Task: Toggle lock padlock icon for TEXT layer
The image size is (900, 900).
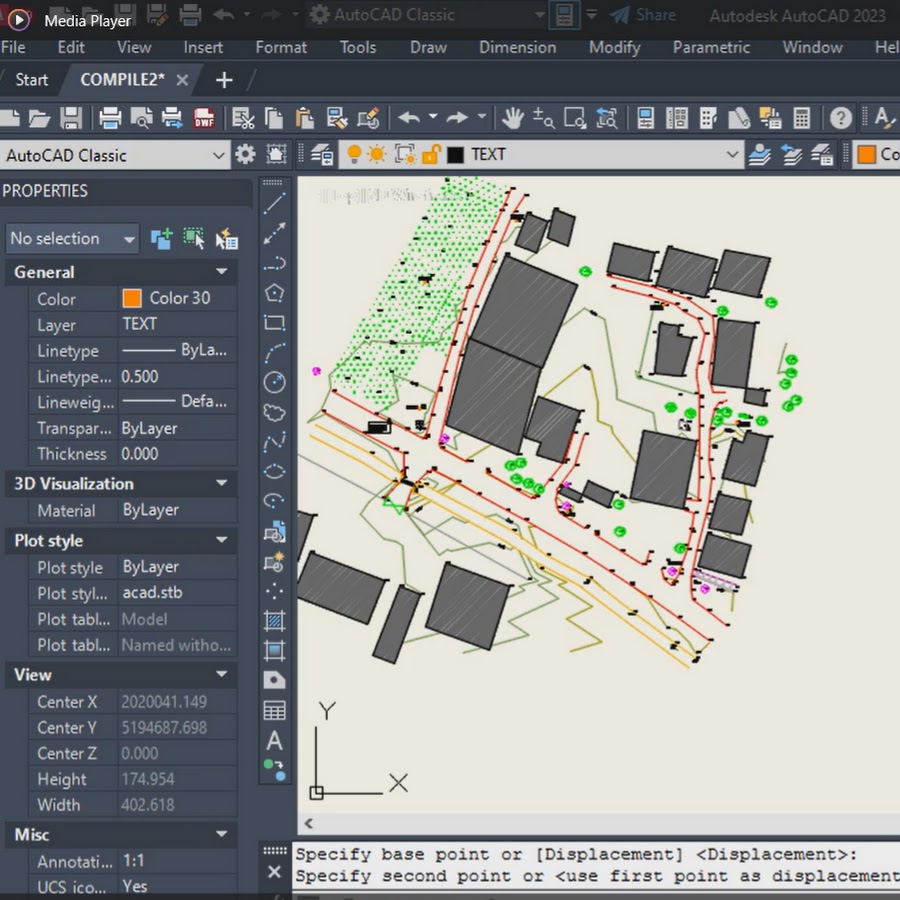Action: point(430,154)
